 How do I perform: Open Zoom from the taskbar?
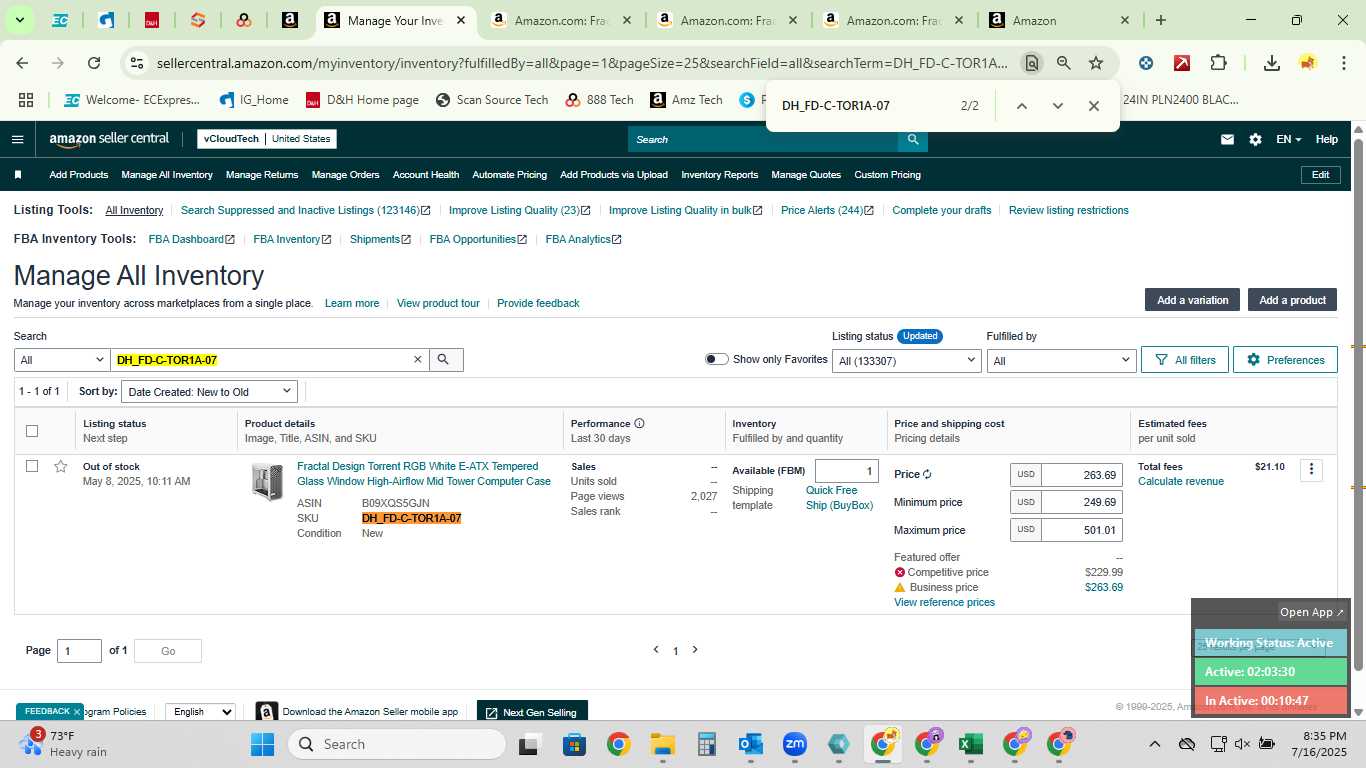(795, 744)
